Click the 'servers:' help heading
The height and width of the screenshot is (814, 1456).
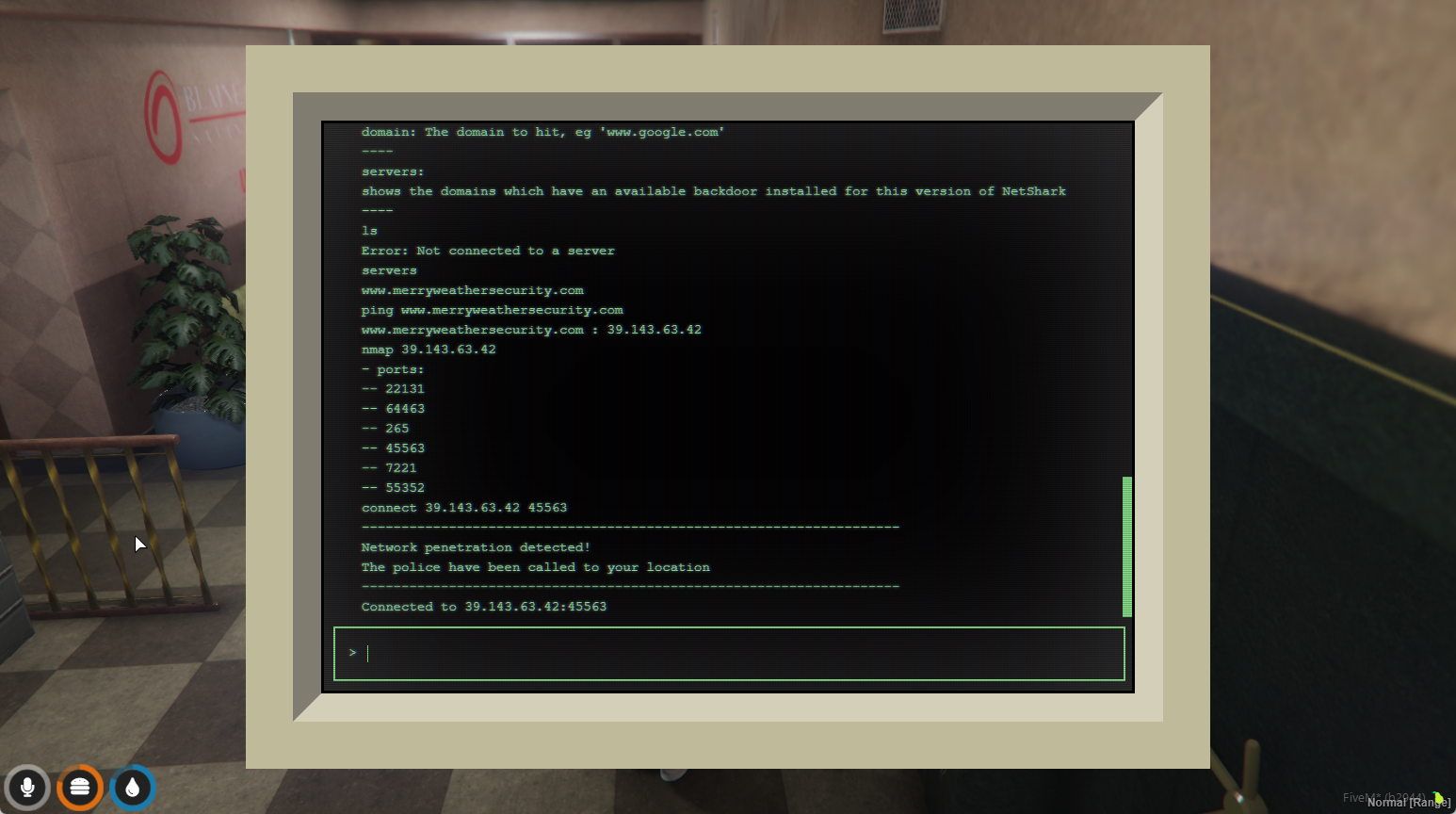(393, 171)
